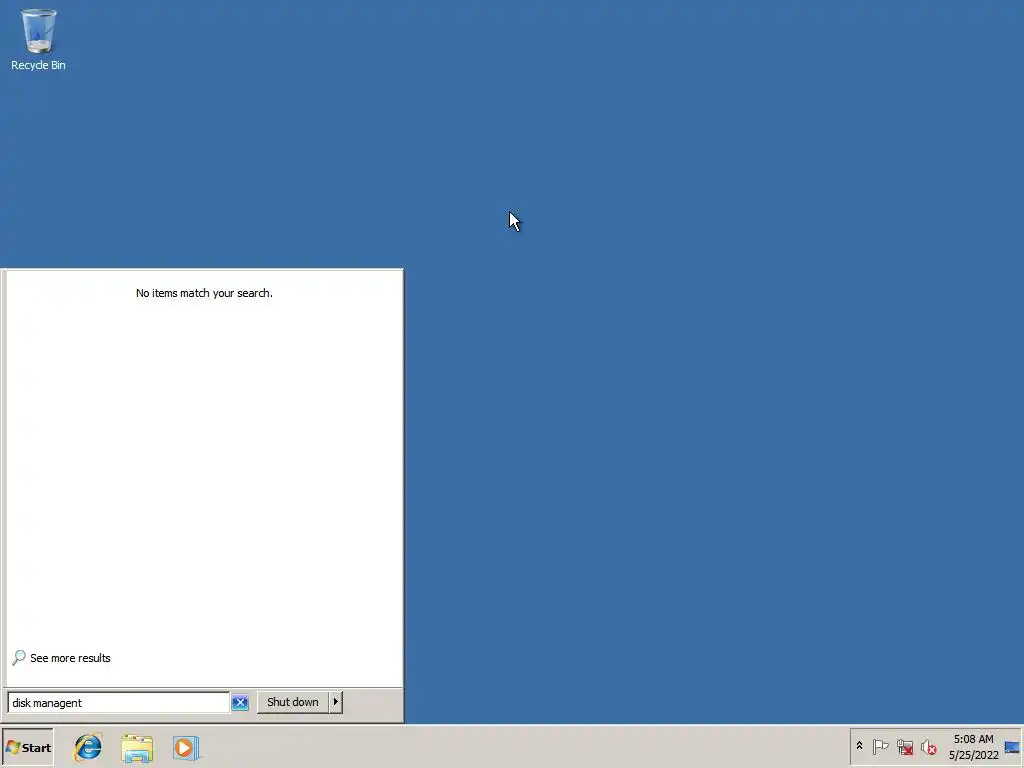Click the Shut down button
Screen dimensions: 1024x768
click(x=293, y=702)
